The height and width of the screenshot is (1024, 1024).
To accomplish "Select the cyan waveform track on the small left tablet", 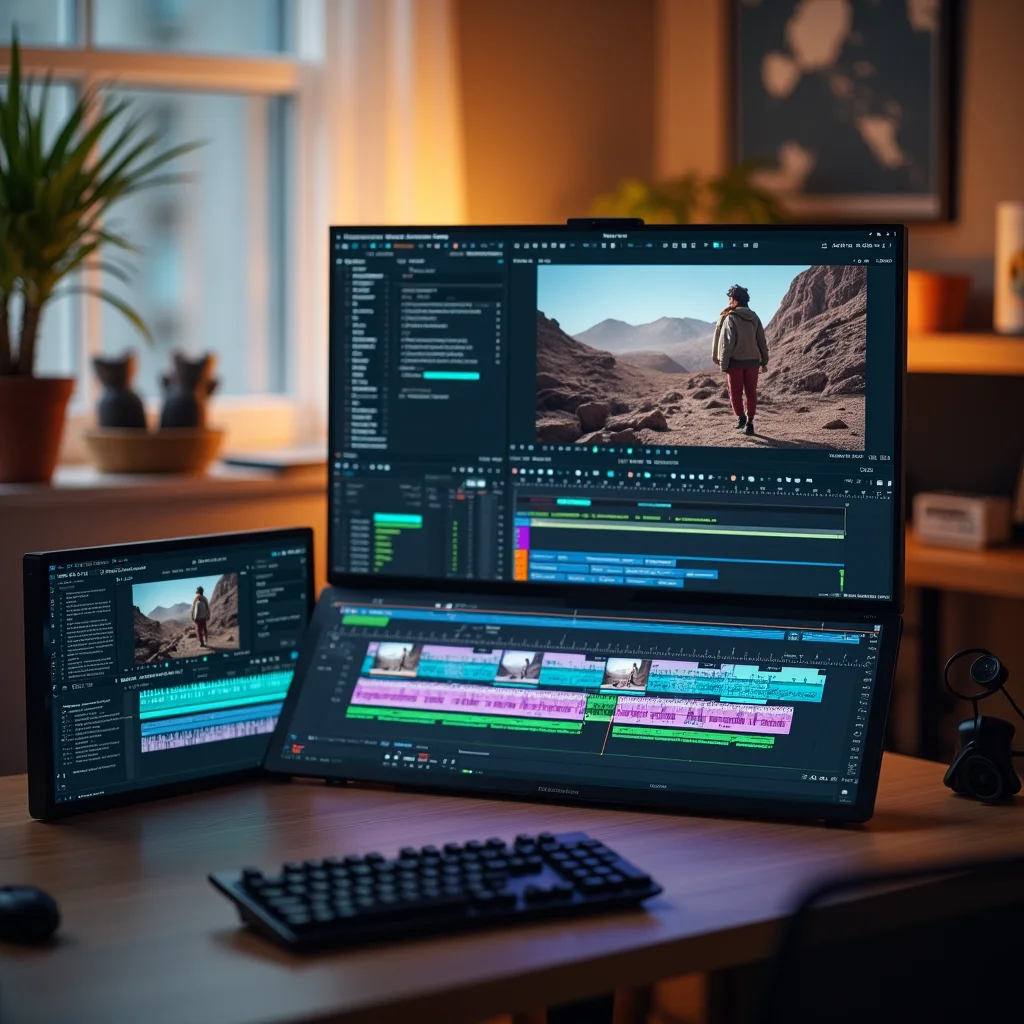I will point(216,694).
